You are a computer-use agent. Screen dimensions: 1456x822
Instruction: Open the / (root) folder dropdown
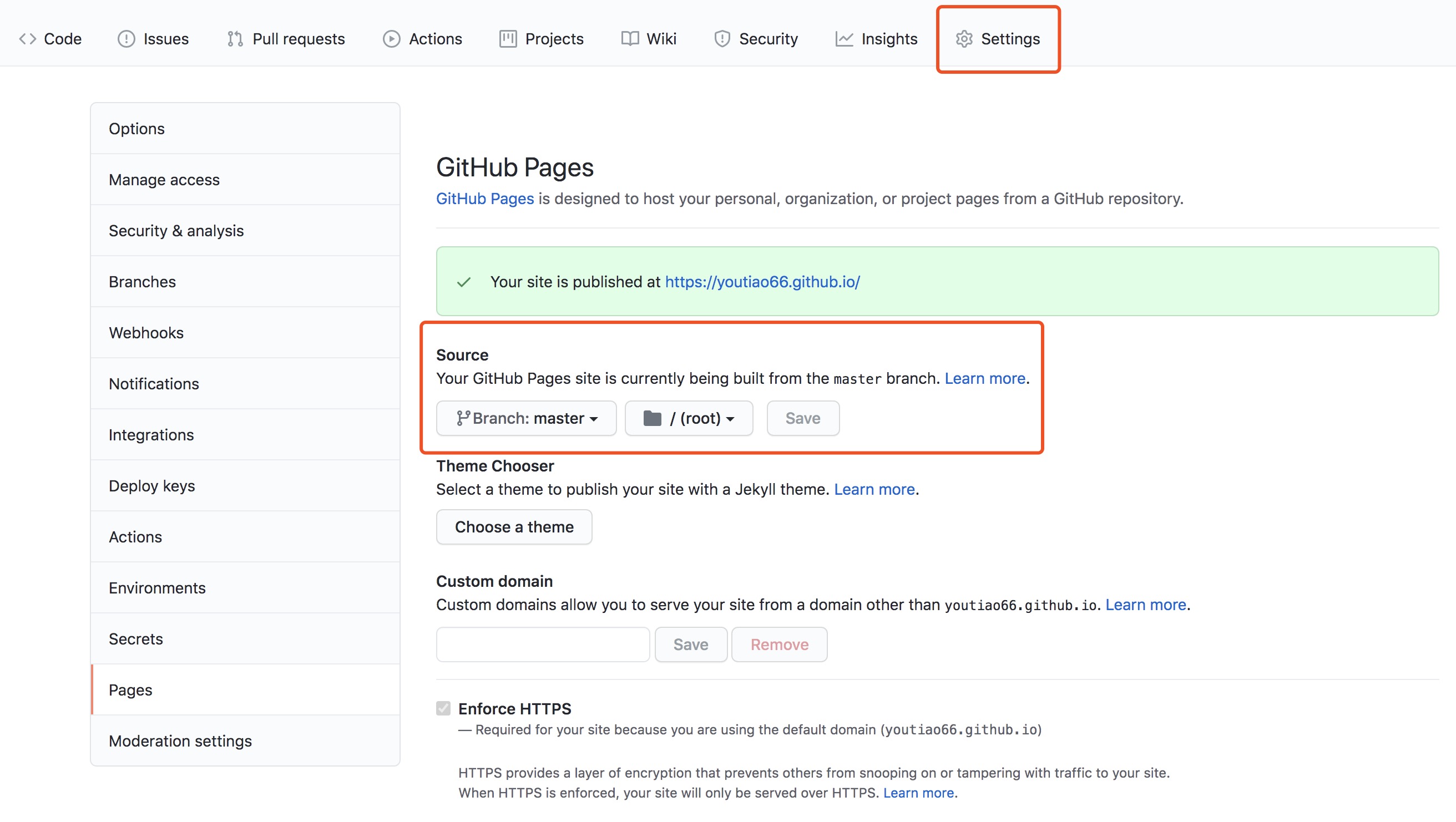tap(689, 419)
